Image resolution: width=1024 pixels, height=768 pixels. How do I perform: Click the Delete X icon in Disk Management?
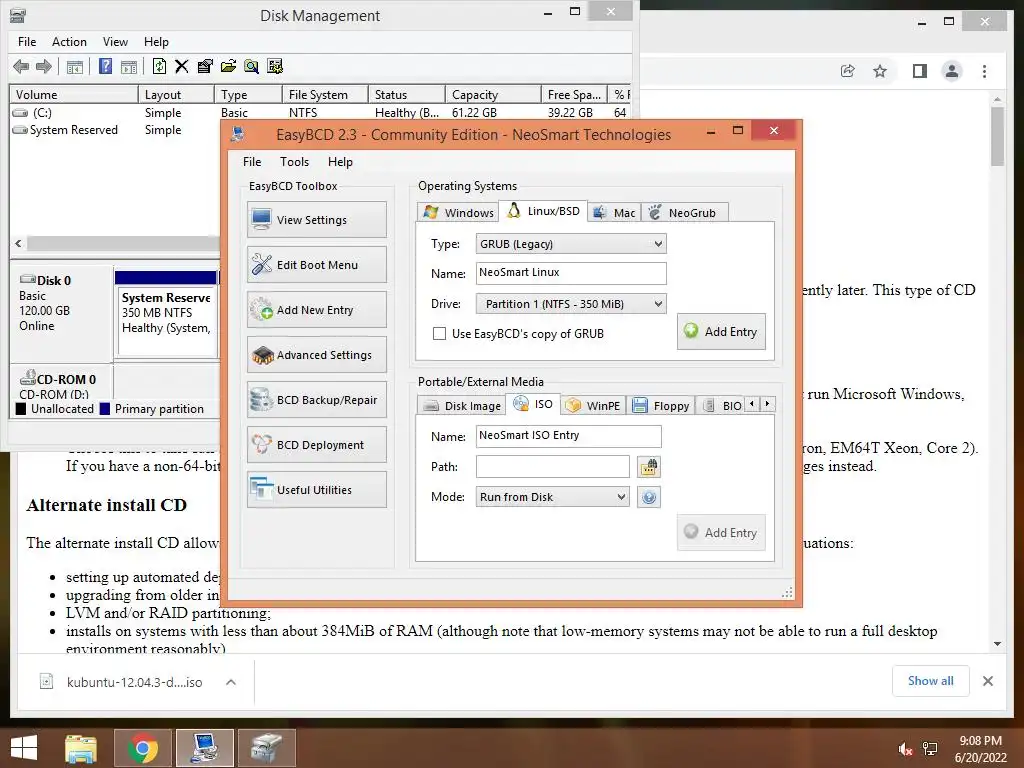coord(182,66)
